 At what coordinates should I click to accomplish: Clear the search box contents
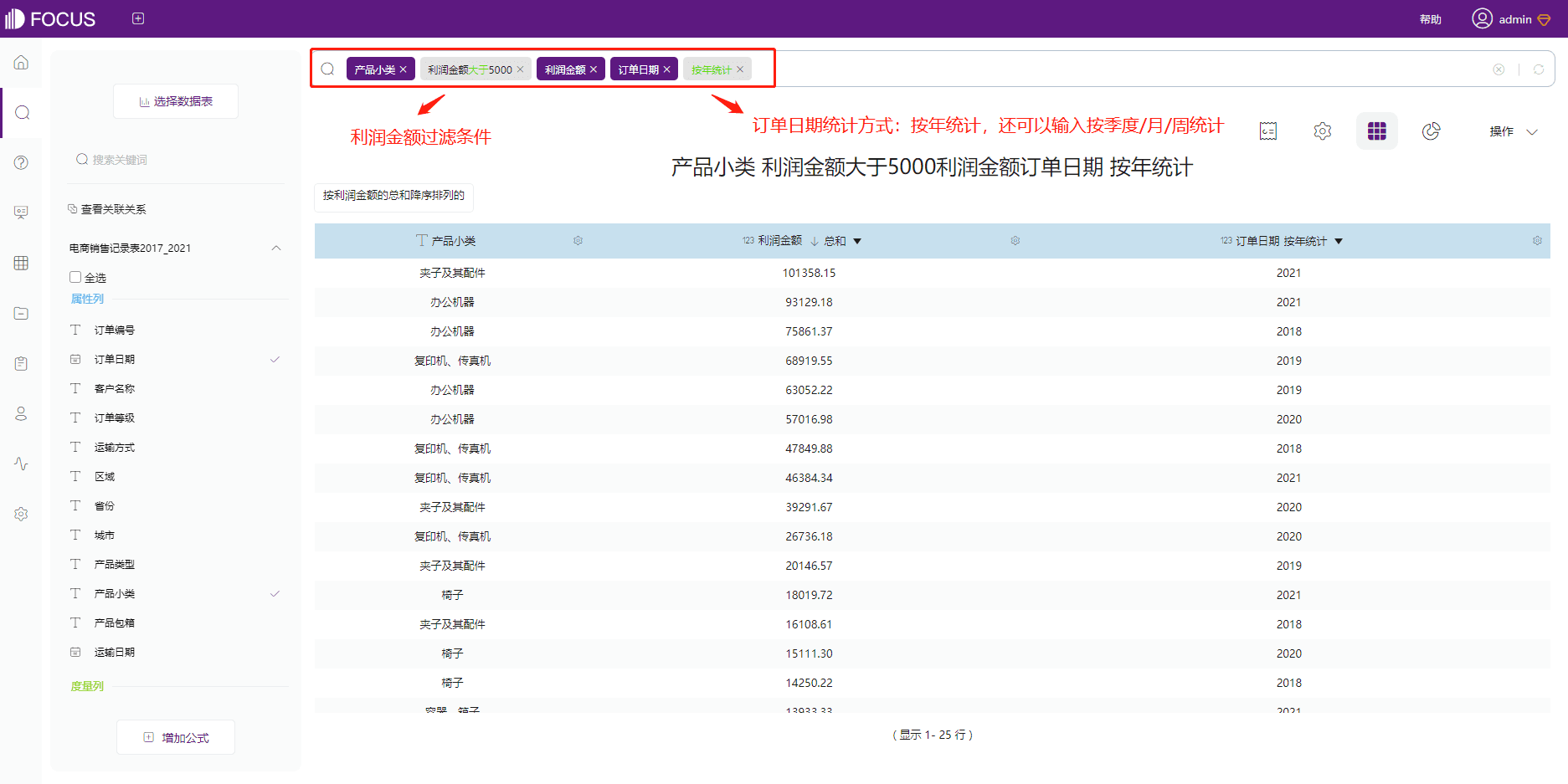pyautogui.click(x=1499, y=69)
